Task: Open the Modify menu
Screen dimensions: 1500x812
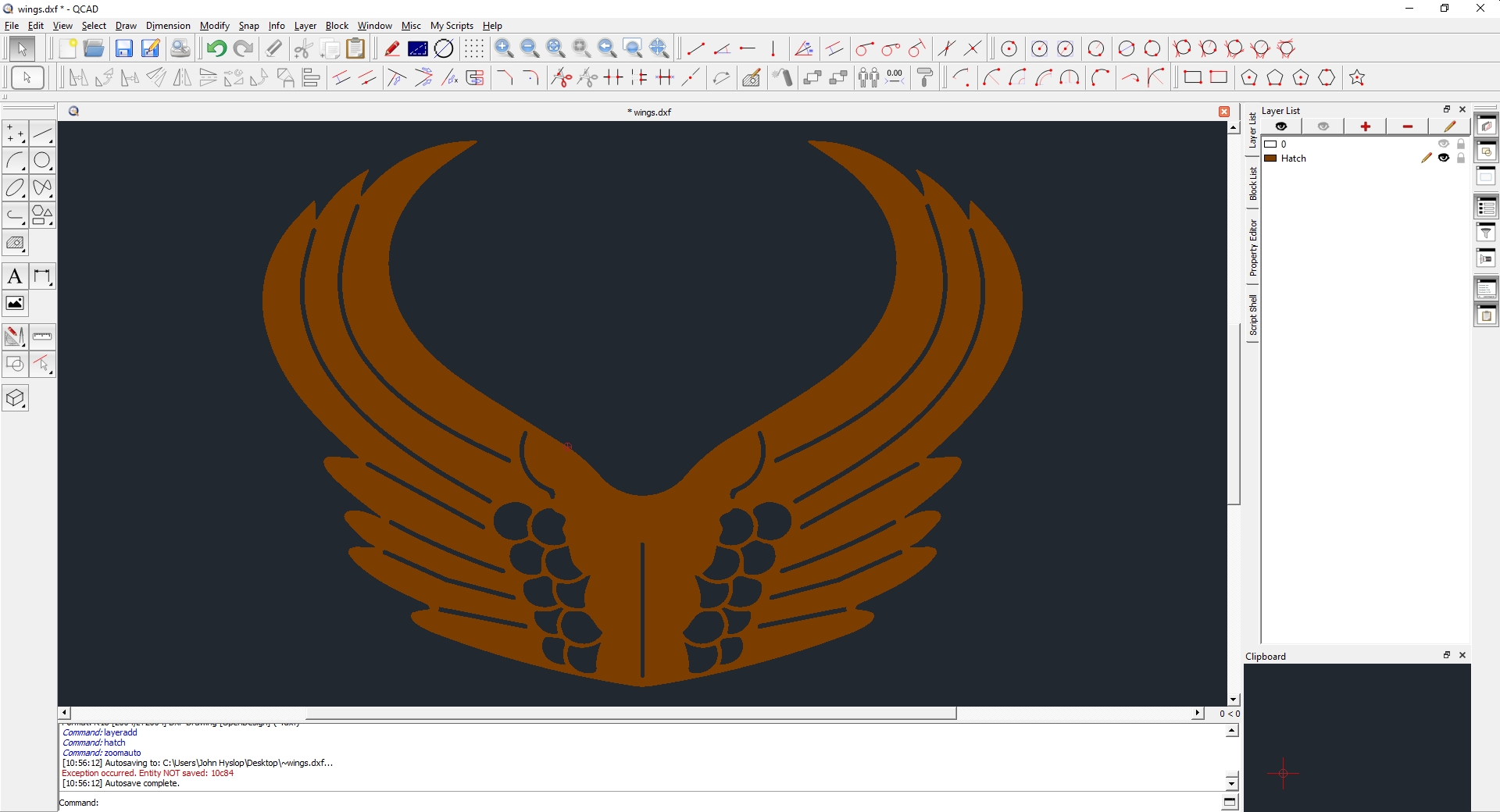Action: tap(214, 26)
